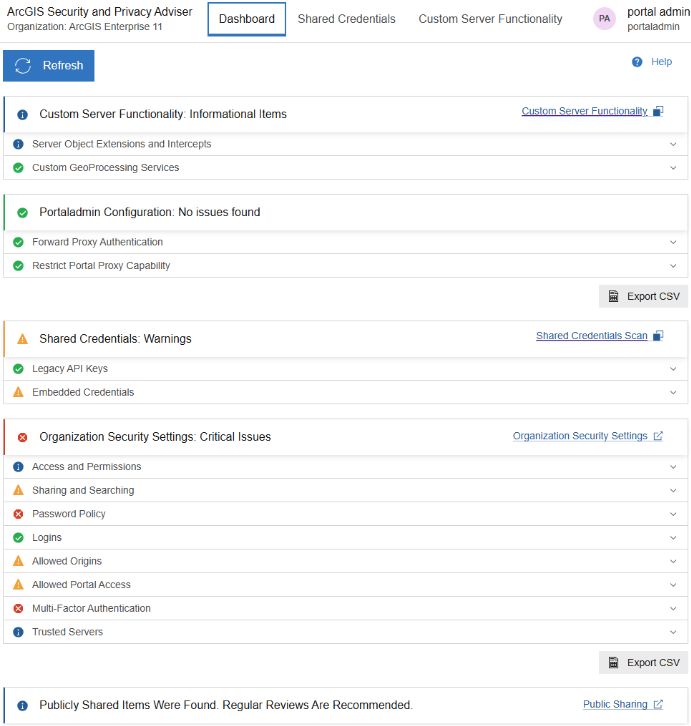Image resolution: width=691 pixels, height=726 pixels.
Task: Click external link icon beside Organization Security Settings
Action: [x=658, y=436]
